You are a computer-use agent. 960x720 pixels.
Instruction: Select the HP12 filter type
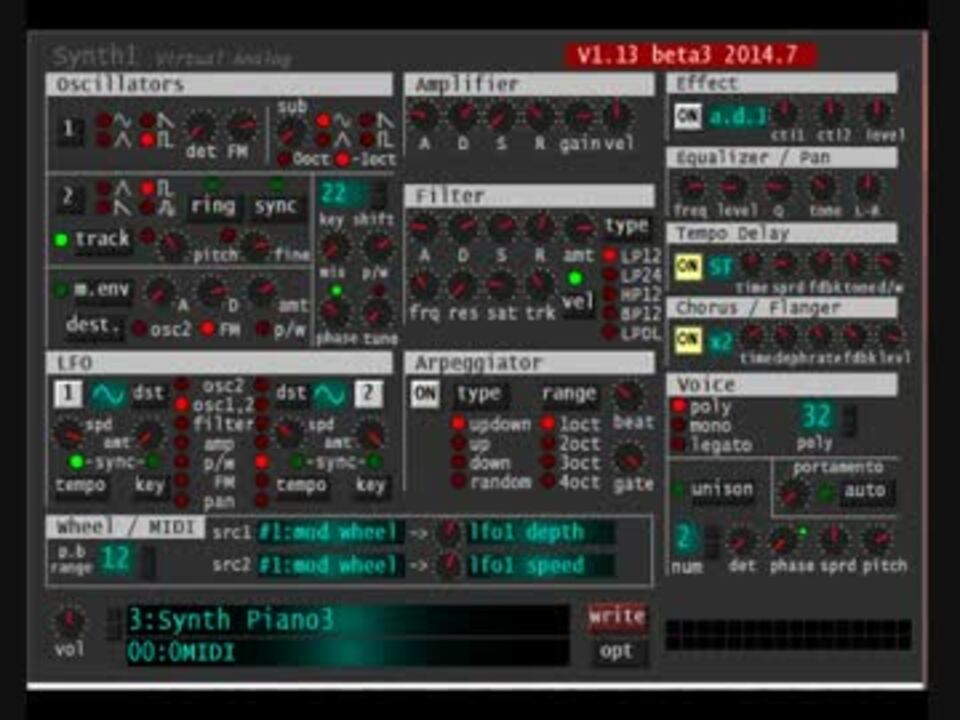(x=610, y=294)
